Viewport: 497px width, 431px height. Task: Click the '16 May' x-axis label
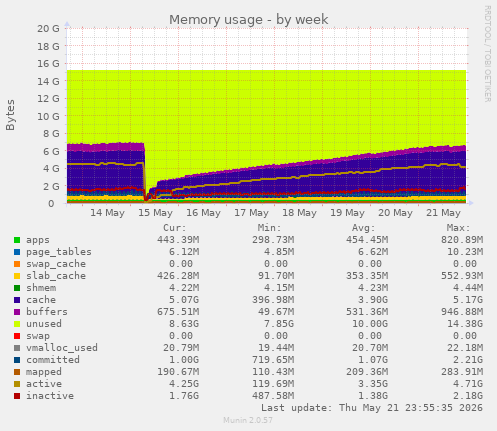(203, 213)
